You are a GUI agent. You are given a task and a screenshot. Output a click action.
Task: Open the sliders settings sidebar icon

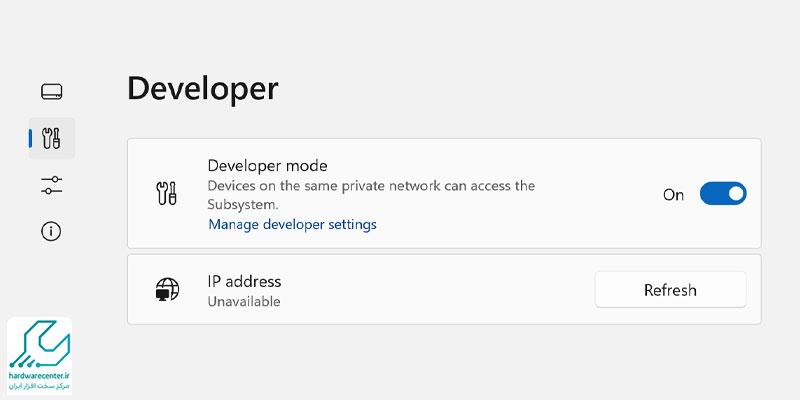point(52,185)
